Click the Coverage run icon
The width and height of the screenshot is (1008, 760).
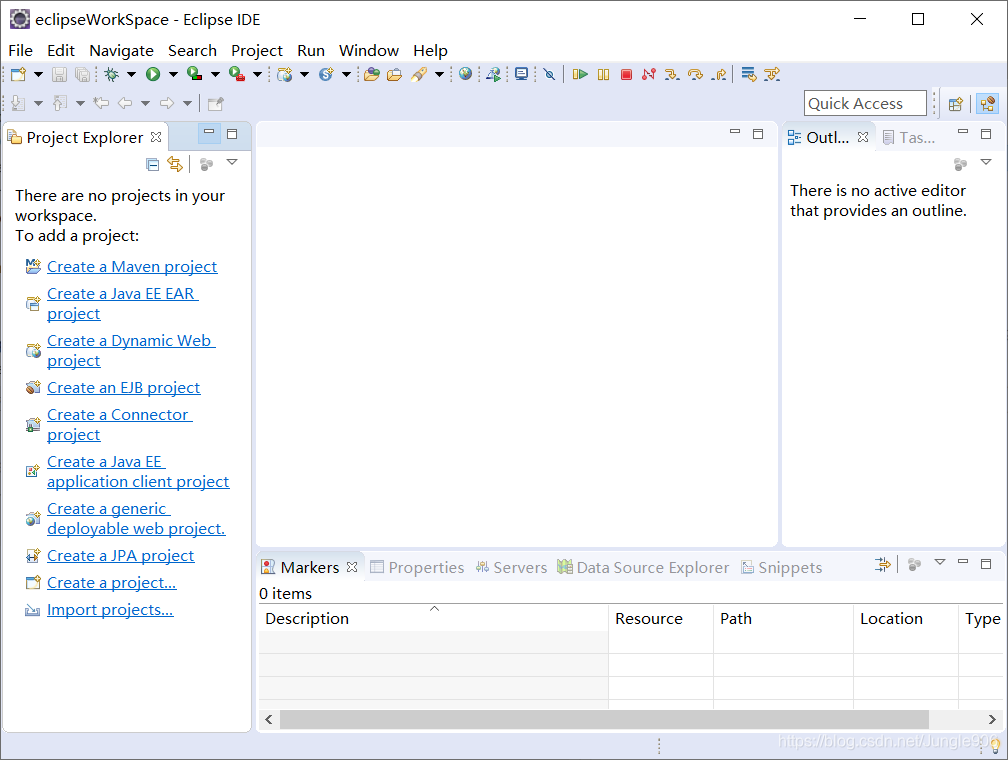[195, 75]
